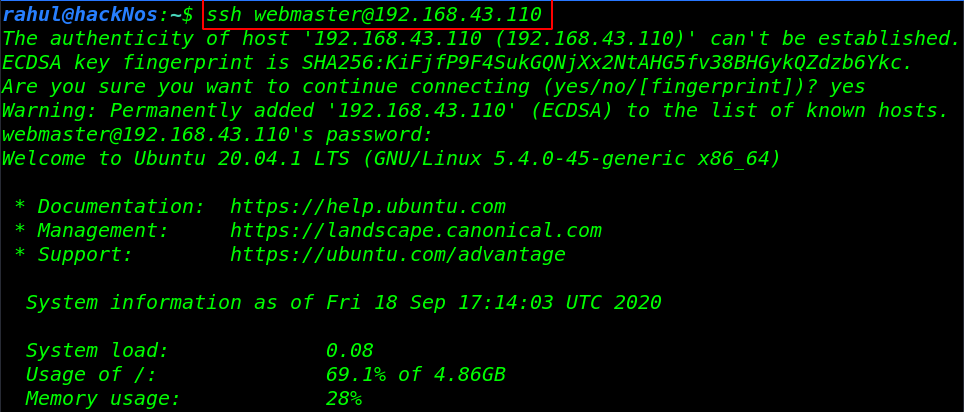The image size is (964, 412).
Task: Click the authenticity of host message
Action: (x=481, y=39)
